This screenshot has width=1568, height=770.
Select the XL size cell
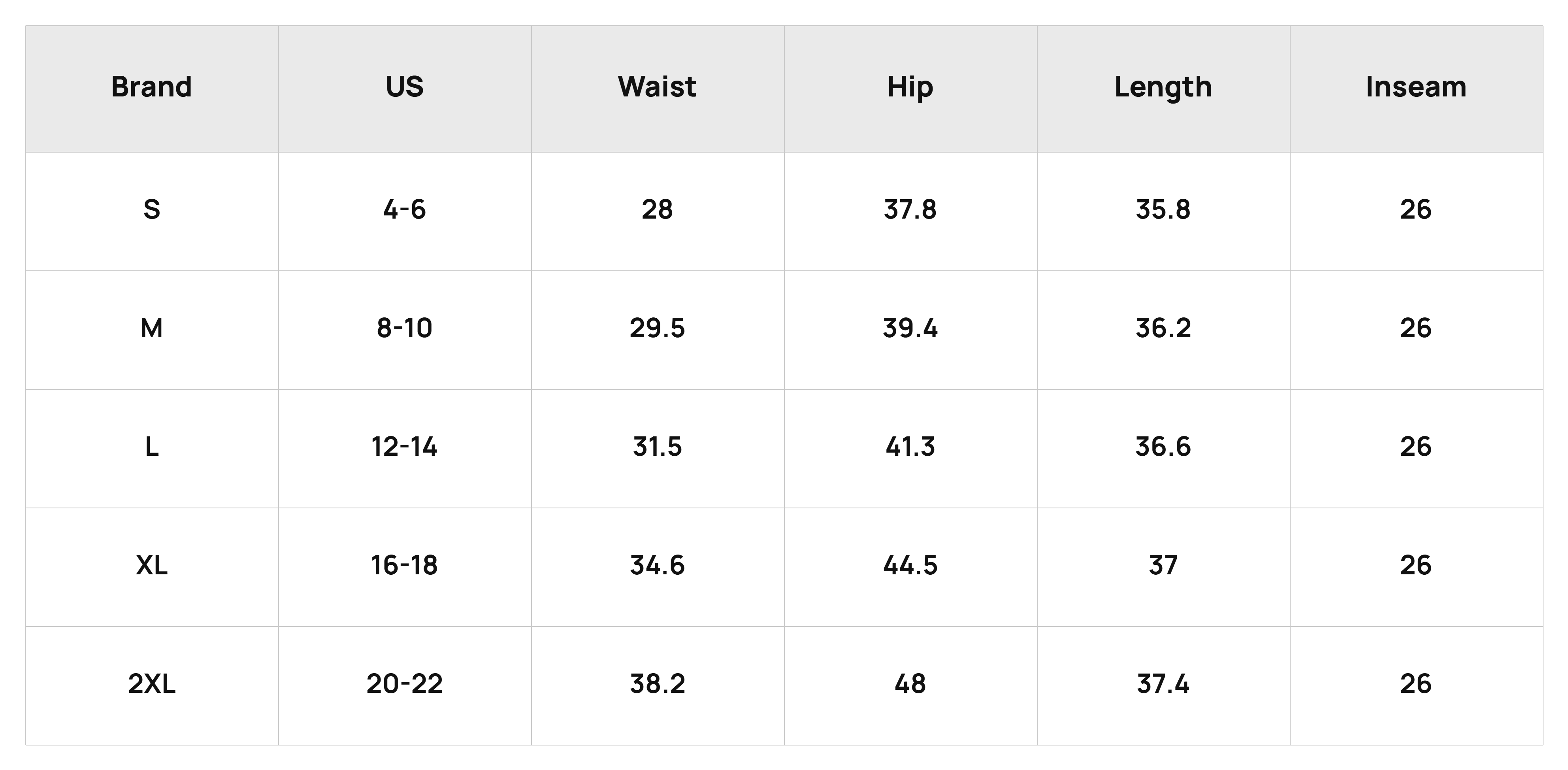tap(152, 567)
